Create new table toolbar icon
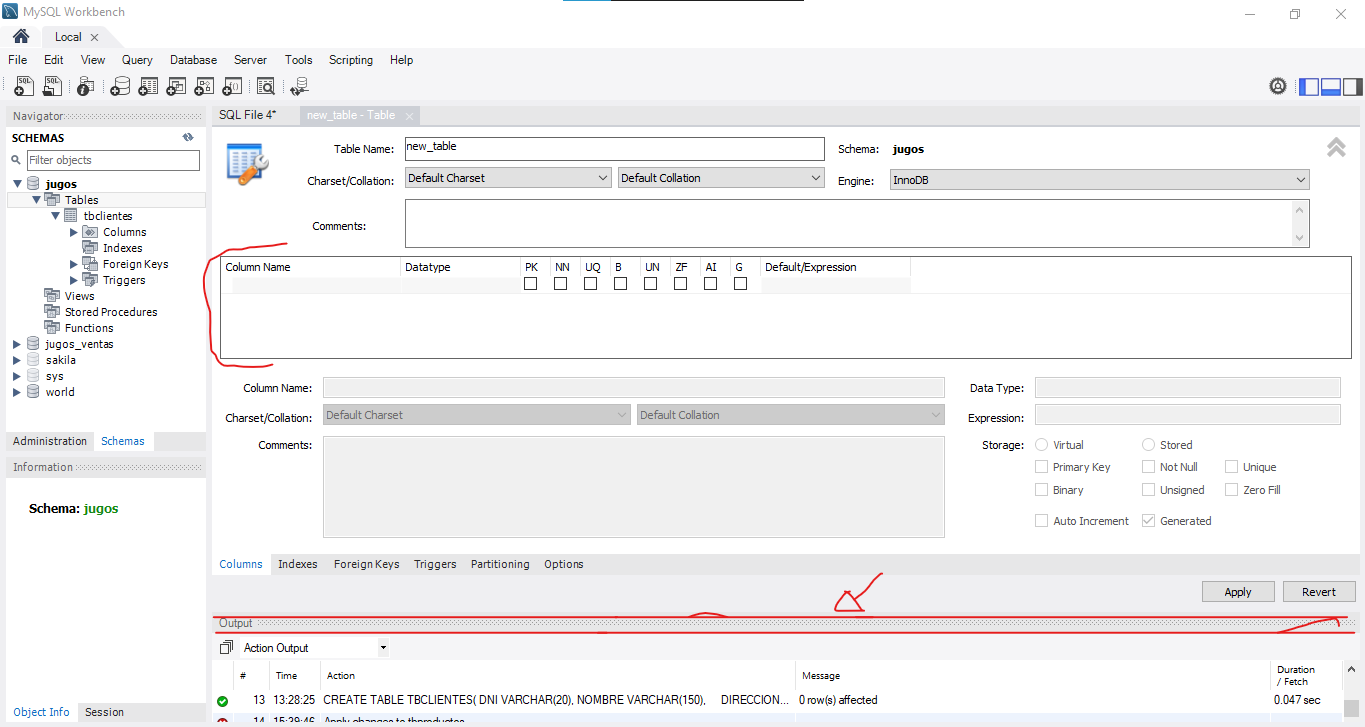The width and height of the screenshot is (1365, 727). [148, 86]
